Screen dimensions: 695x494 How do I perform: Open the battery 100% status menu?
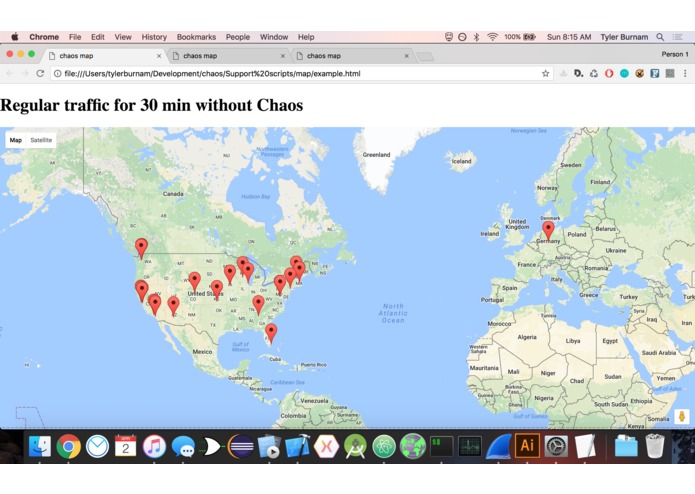click(520, 37)
